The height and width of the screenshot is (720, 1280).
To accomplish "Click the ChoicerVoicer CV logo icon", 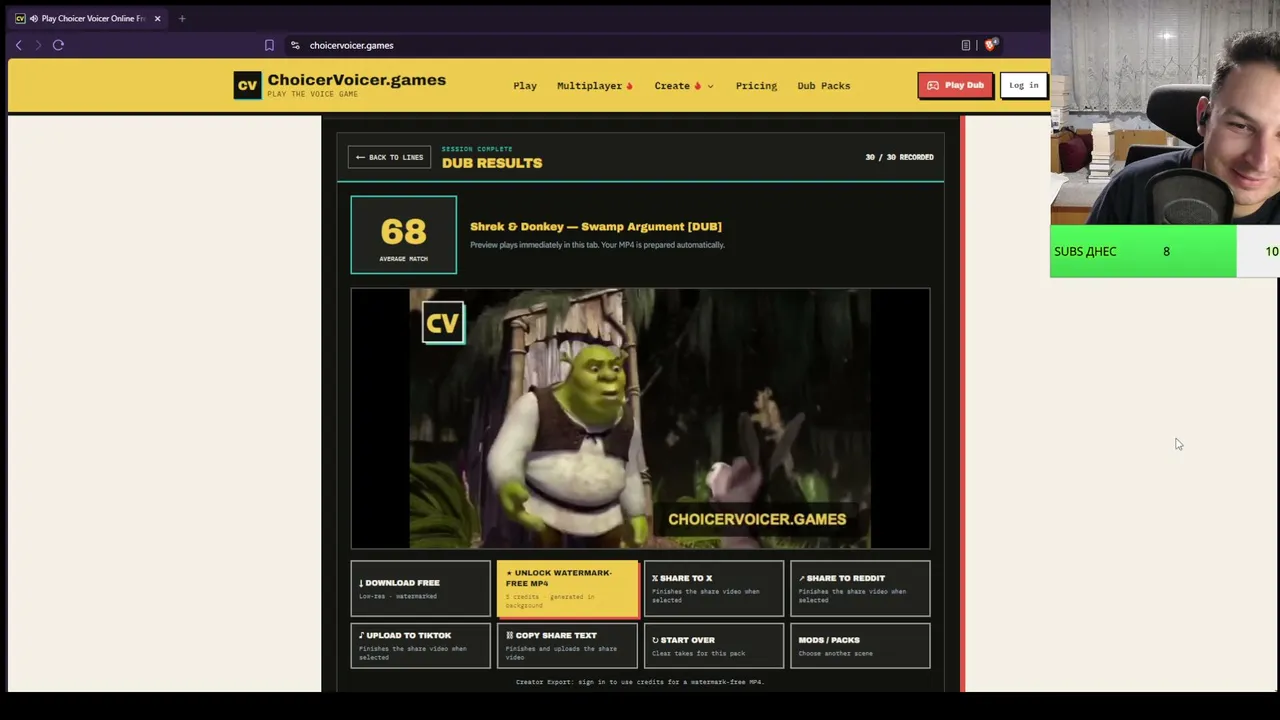I will click(247, 85).
